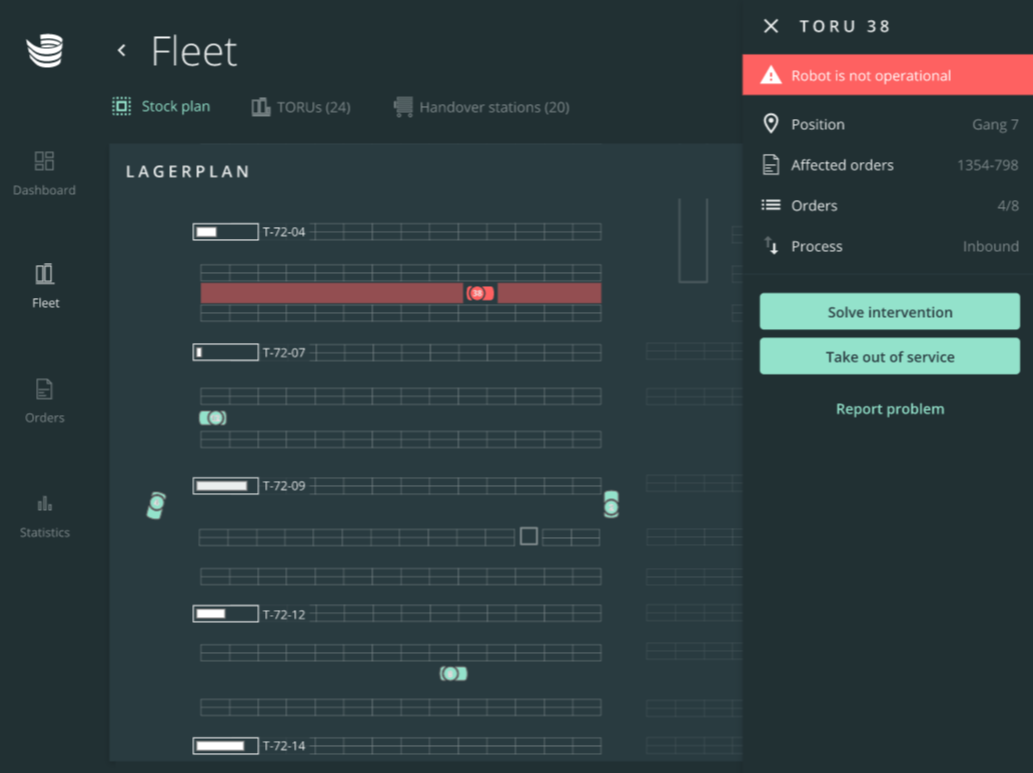
Task: Close the TORU 38 details panel
Action: (771, 26)
